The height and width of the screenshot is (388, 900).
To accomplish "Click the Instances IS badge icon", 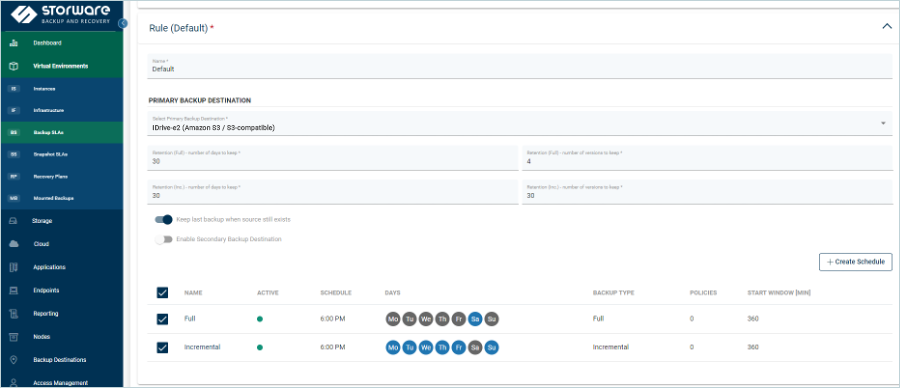I will 14,89.
